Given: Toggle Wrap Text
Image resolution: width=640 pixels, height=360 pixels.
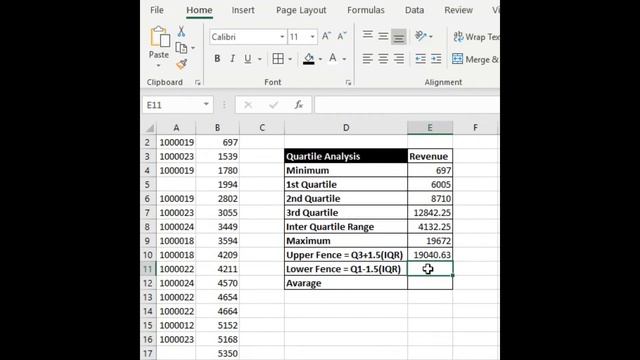Looking at the screenshot, I should [x=476, y=37].
